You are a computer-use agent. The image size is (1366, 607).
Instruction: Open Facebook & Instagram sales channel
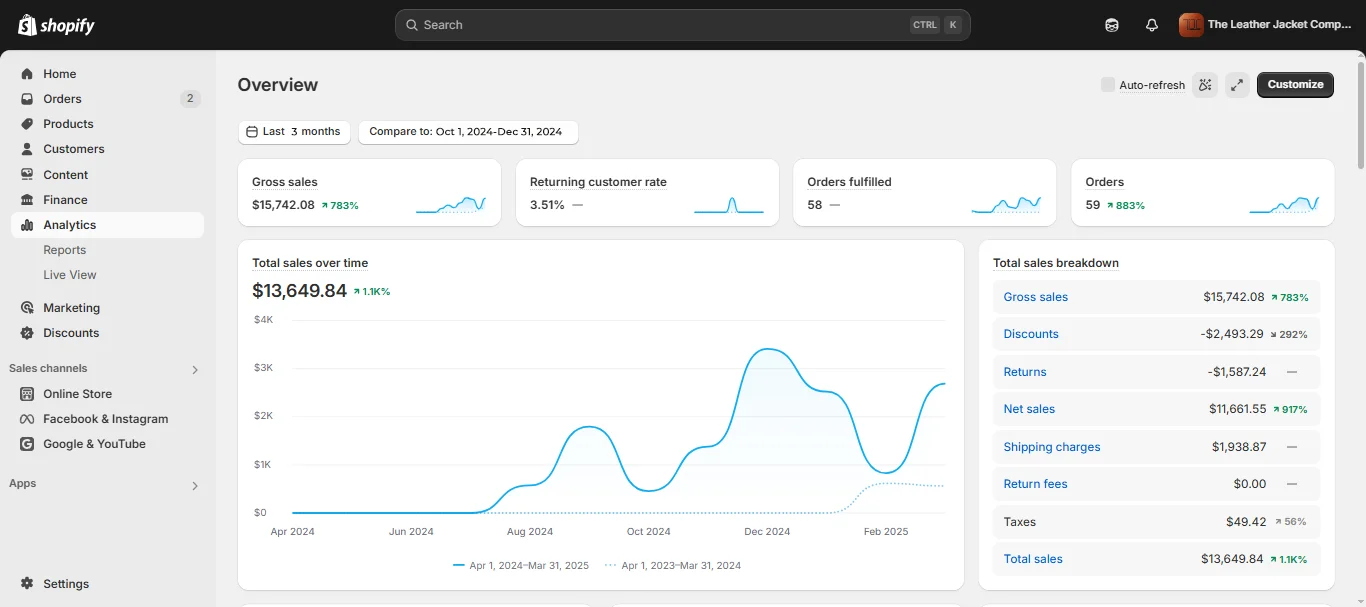click(x=105, y=419)
